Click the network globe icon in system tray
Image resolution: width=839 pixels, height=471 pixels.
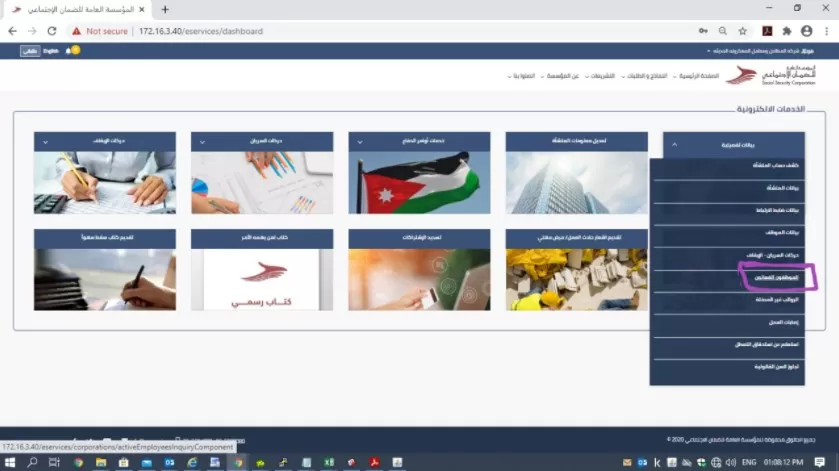click(716, 462)
